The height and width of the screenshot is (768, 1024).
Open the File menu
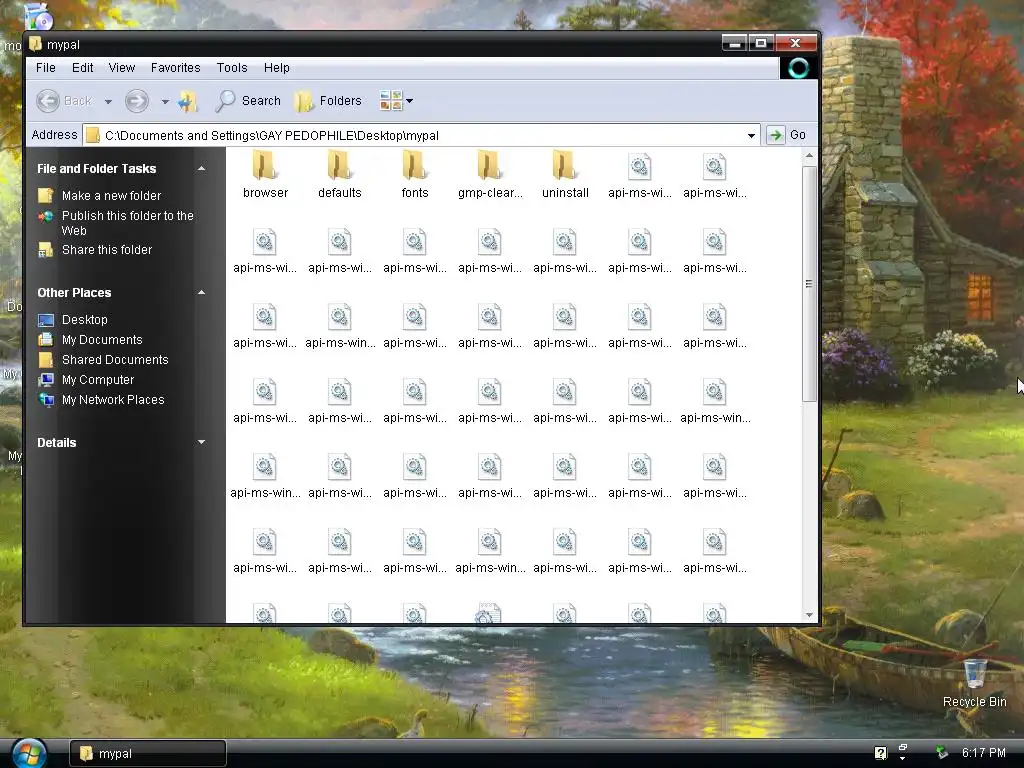pyautogui.click(x=46, y=68)
